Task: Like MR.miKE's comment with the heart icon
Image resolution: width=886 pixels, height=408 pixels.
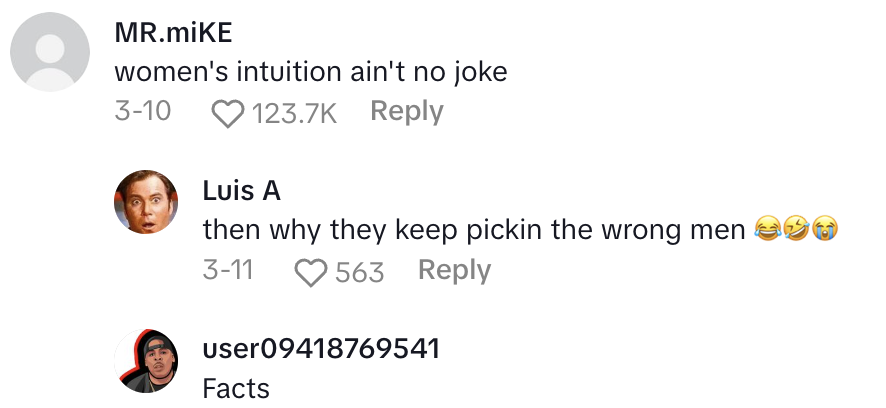Action: [x=229, y=112]
